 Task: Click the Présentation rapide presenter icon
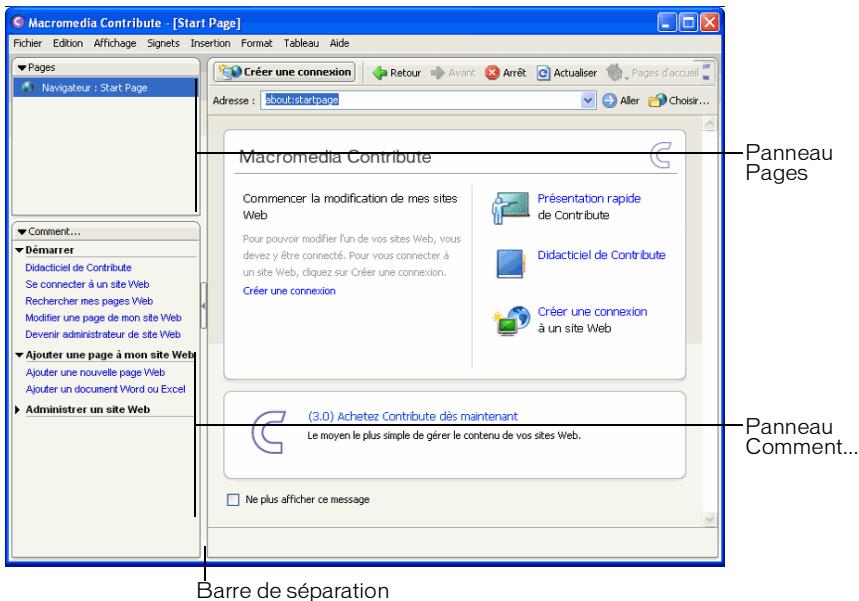tap(510, 208)
